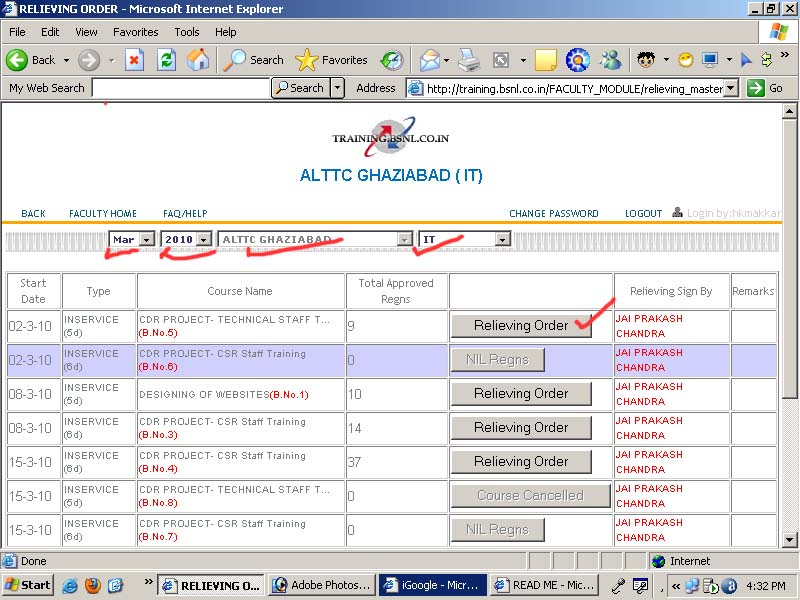Open the Favorites menu
Image resolution: width=800 pixels, height=600 pixels.
[136, 32]
